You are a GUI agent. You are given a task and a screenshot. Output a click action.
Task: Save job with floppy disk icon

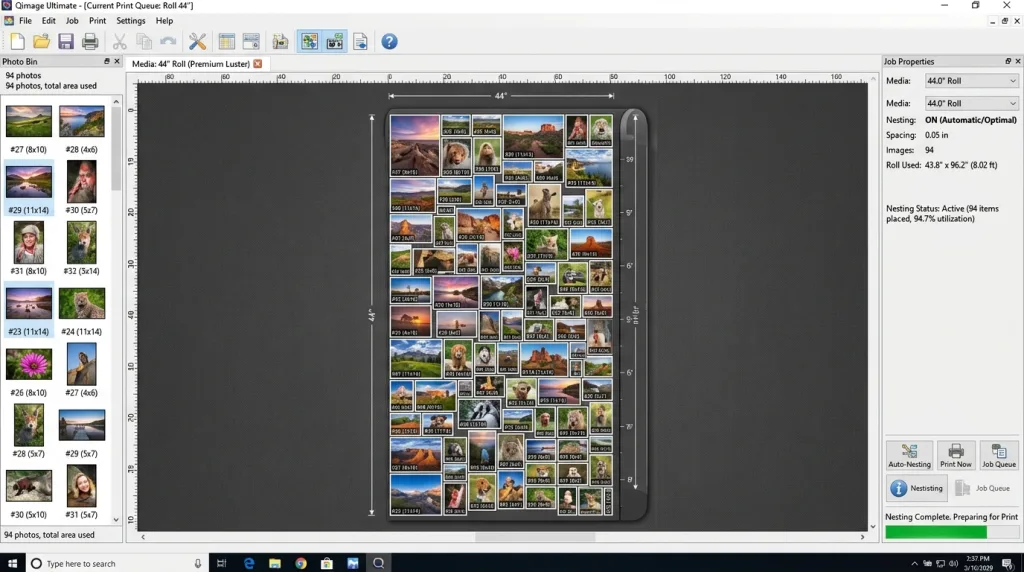point(65,42)
